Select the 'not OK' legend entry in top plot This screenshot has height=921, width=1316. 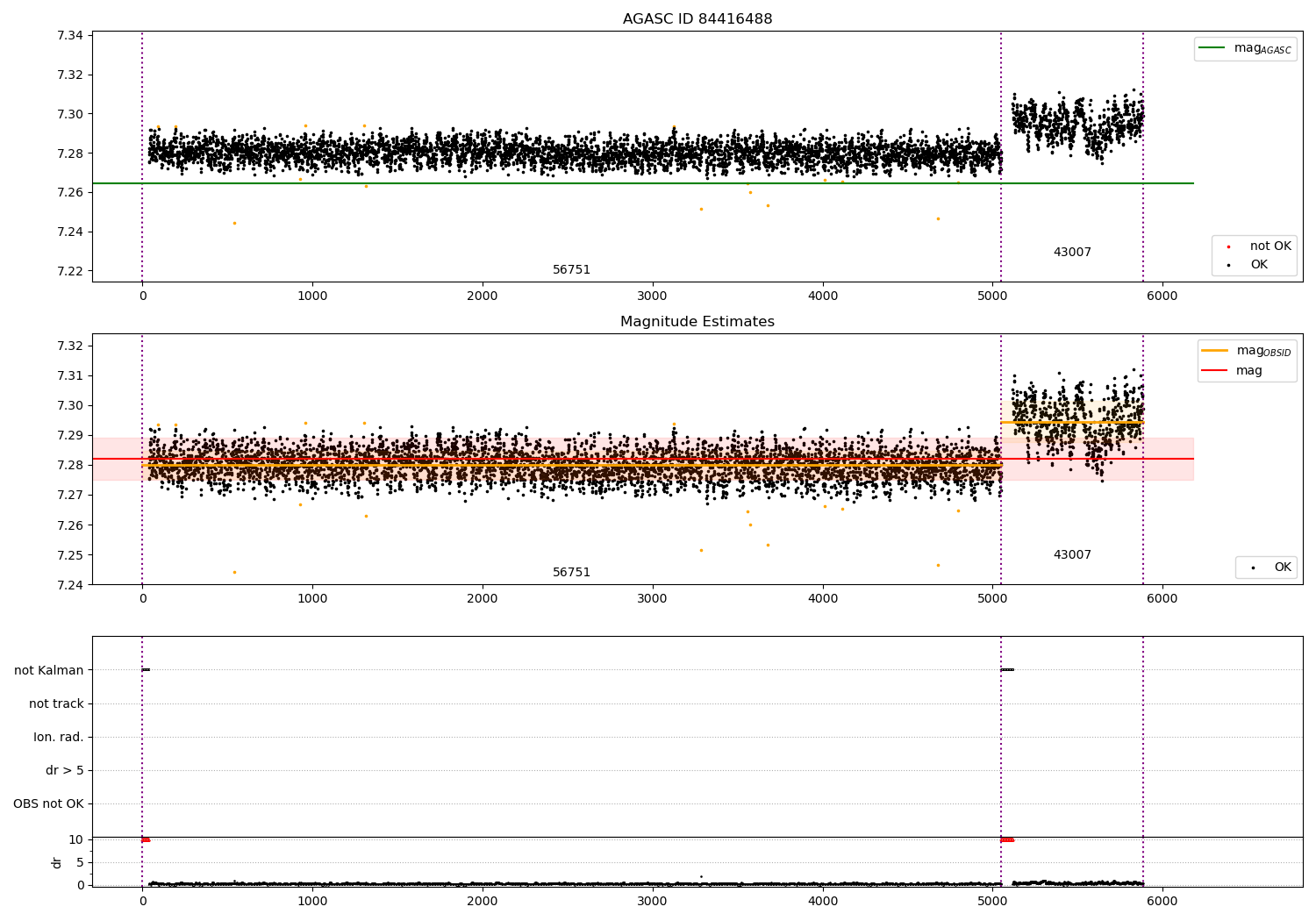tap(1270, 246)
